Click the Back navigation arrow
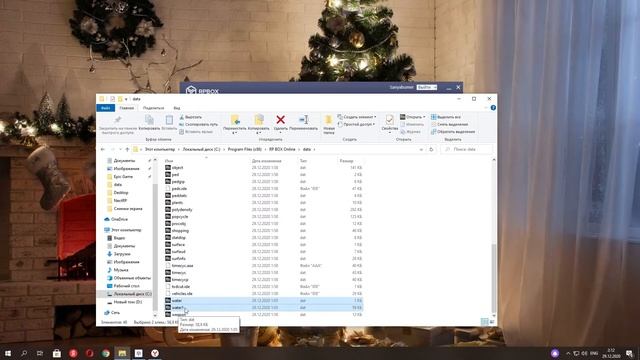640x360 pixels. [x=103, y=149]
